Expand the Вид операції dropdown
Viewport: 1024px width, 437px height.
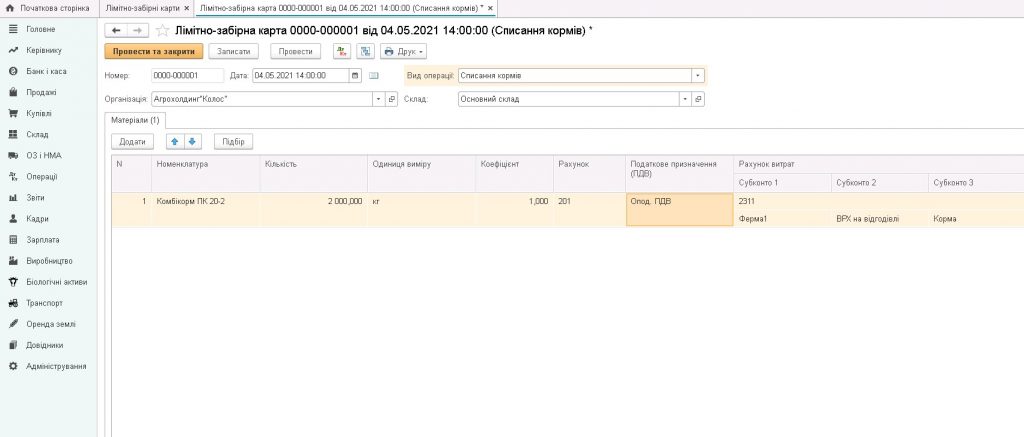(698, 75)
